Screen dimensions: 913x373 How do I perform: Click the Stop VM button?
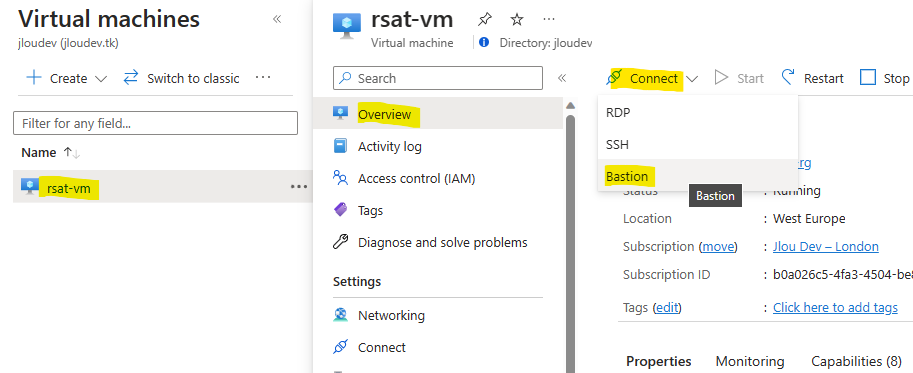tap(884, 78)
